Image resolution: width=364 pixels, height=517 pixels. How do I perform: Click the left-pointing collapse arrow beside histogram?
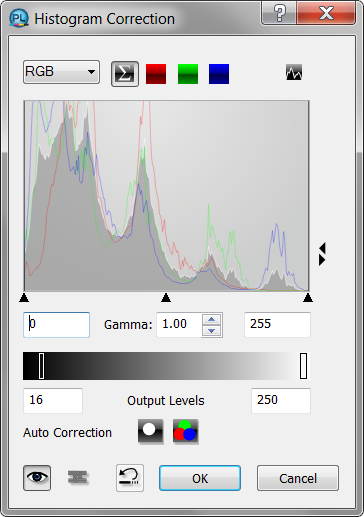322,248
